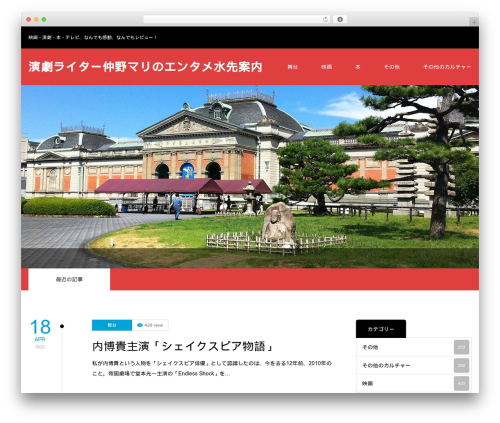Open その他のカルチャー category in the sidebar

[414, 365]
